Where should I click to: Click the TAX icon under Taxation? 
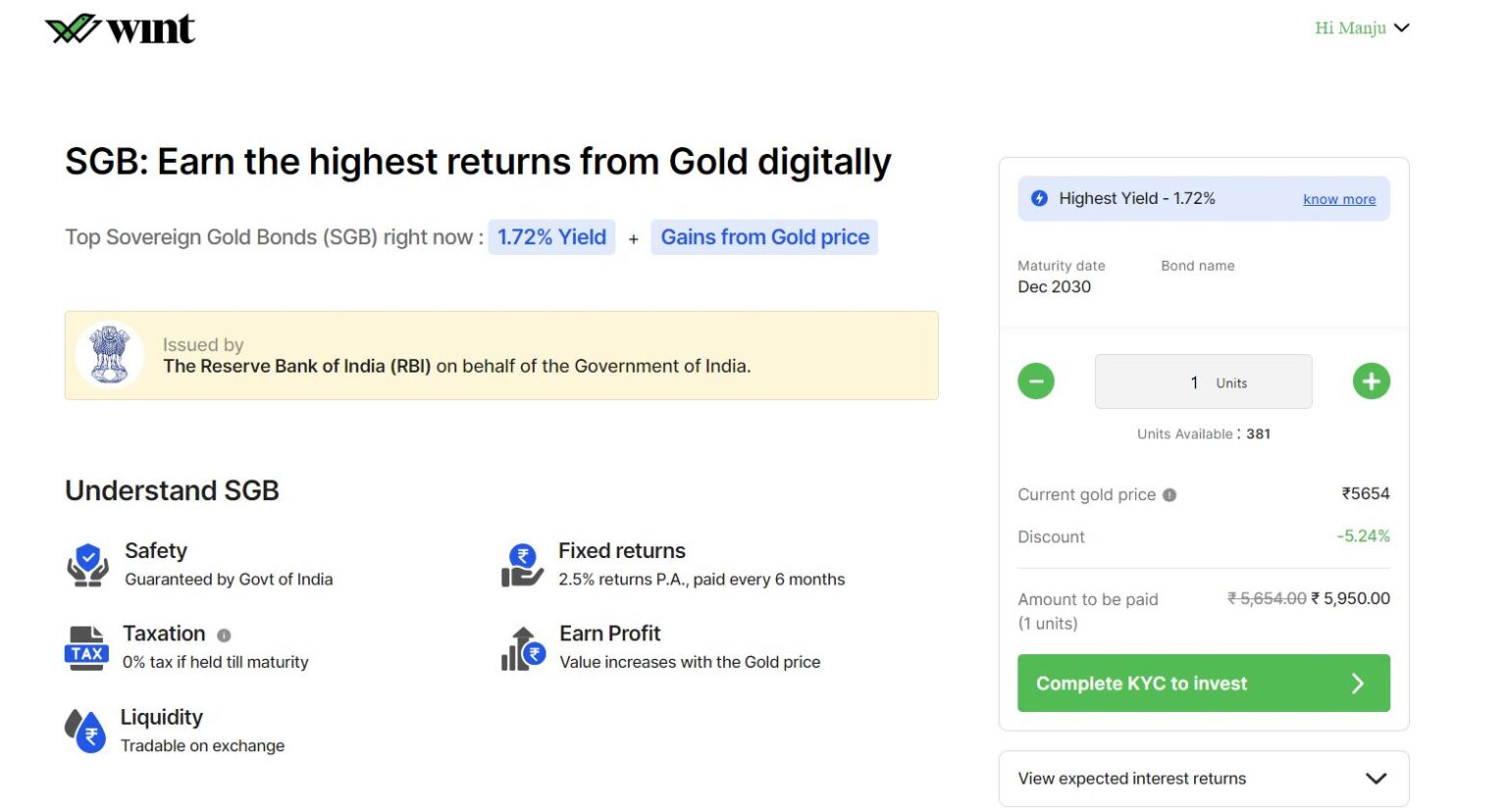(86, 646)
